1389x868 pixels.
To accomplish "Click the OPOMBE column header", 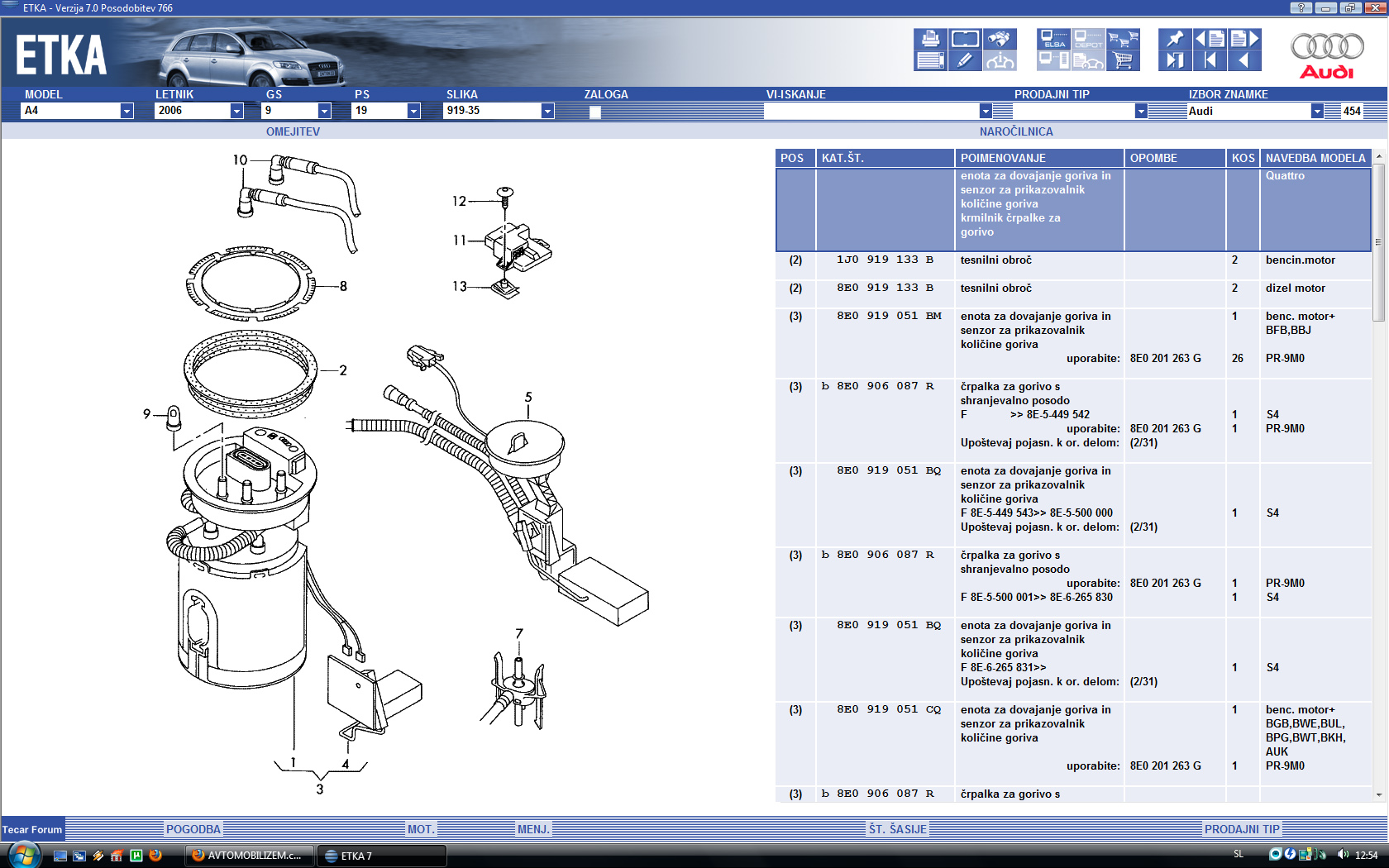I will click(1175, 158).
